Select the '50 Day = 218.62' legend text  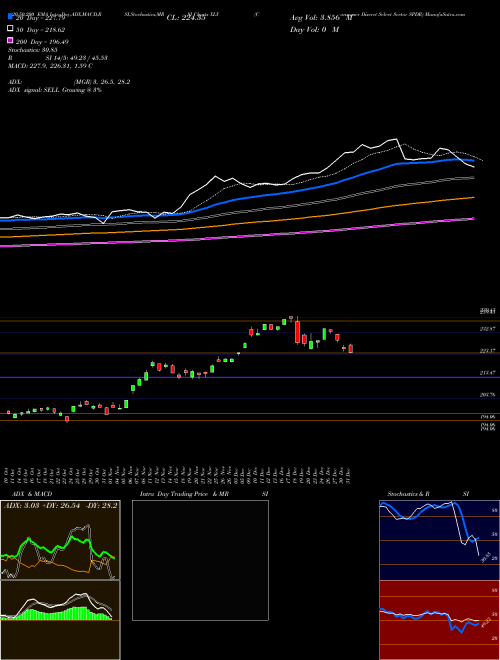point(41,30)
